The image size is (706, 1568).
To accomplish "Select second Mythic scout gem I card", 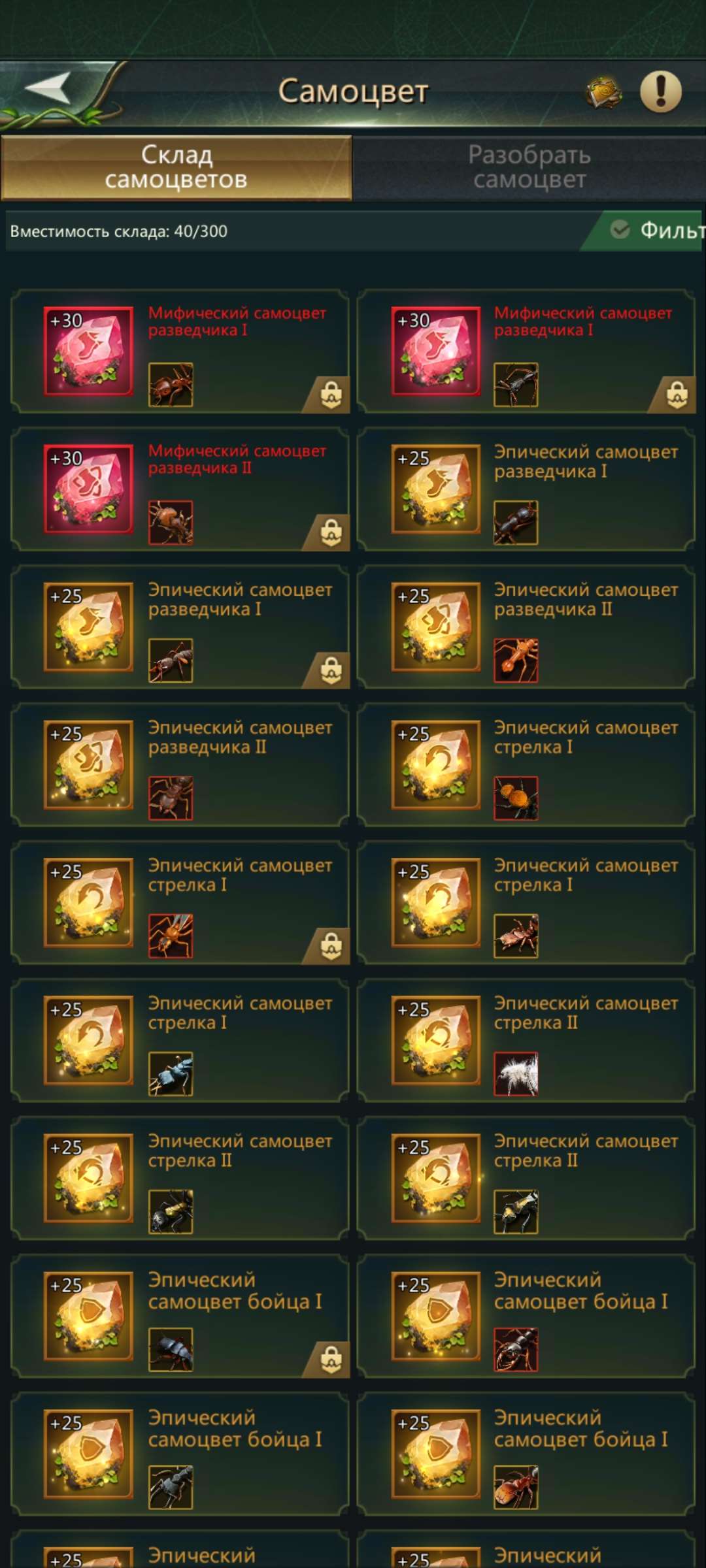I will pos(526,351).
